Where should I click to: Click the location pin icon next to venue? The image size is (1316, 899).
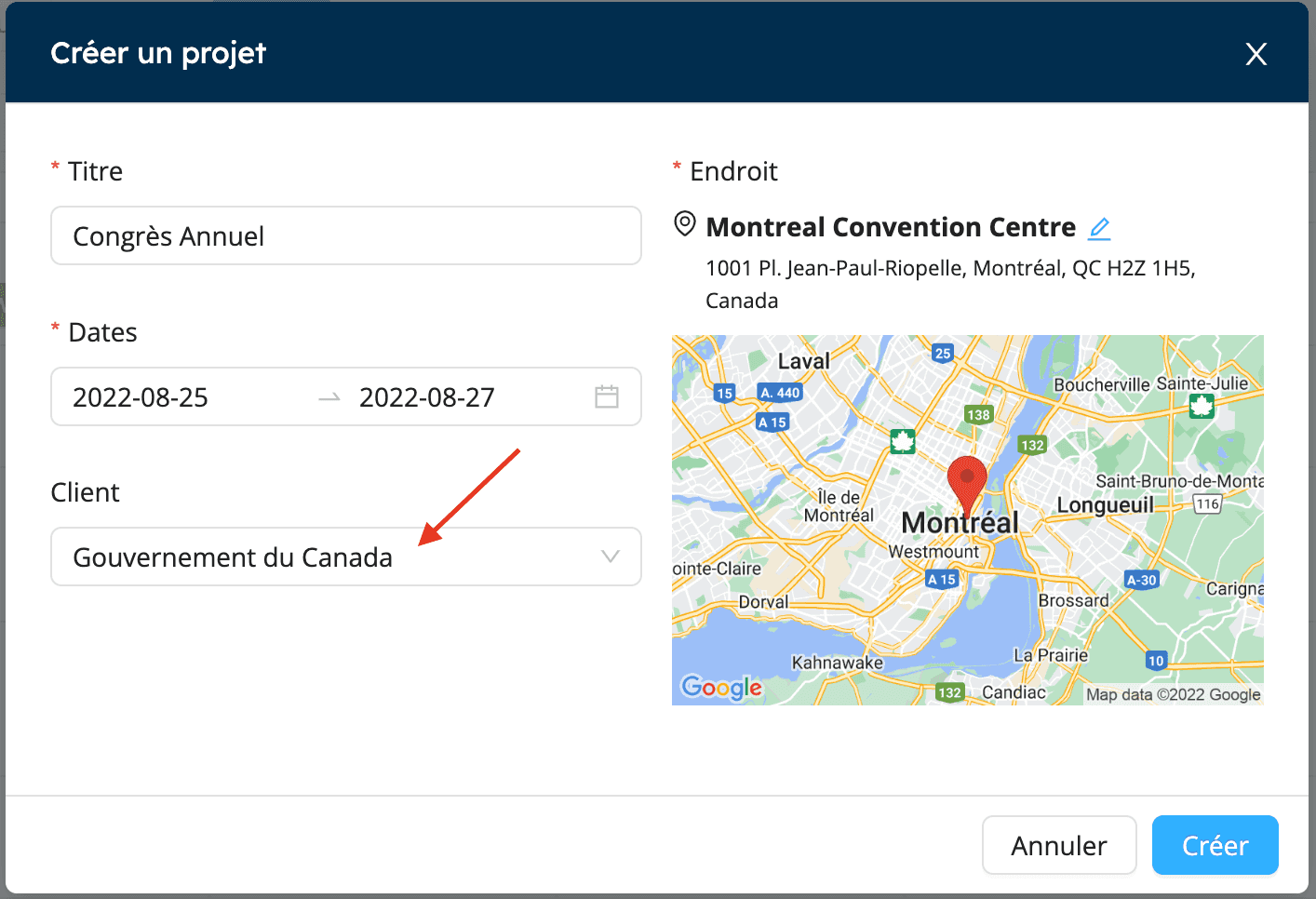click(x=685, y=224)
